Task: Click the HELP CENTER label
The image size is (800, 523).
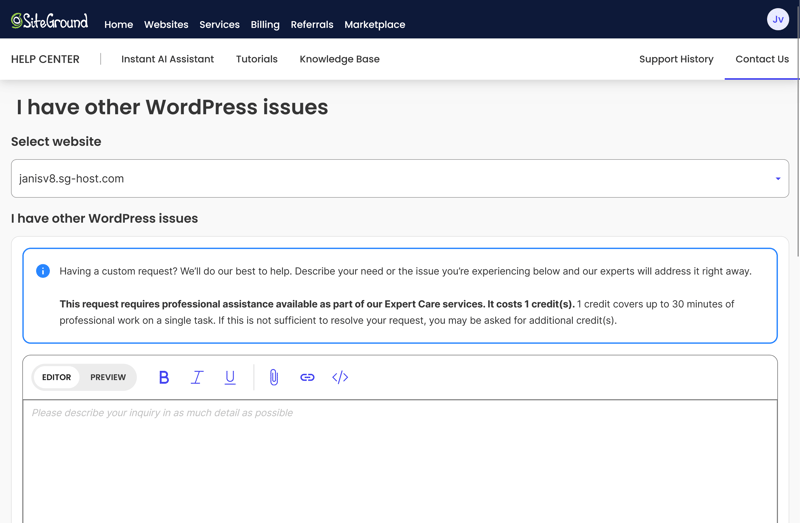Action: tap(45, 59)
